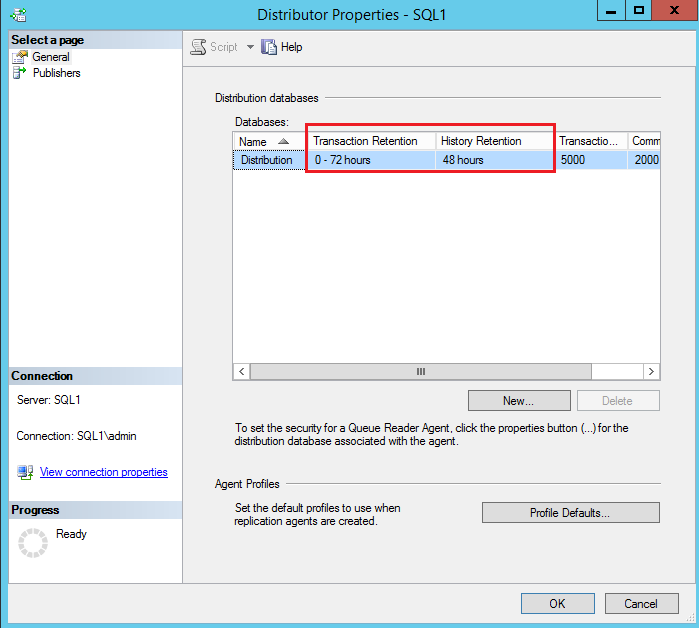699x628 pixels.
Task: Click the Publishers page icon
Action: pos(20,73)
